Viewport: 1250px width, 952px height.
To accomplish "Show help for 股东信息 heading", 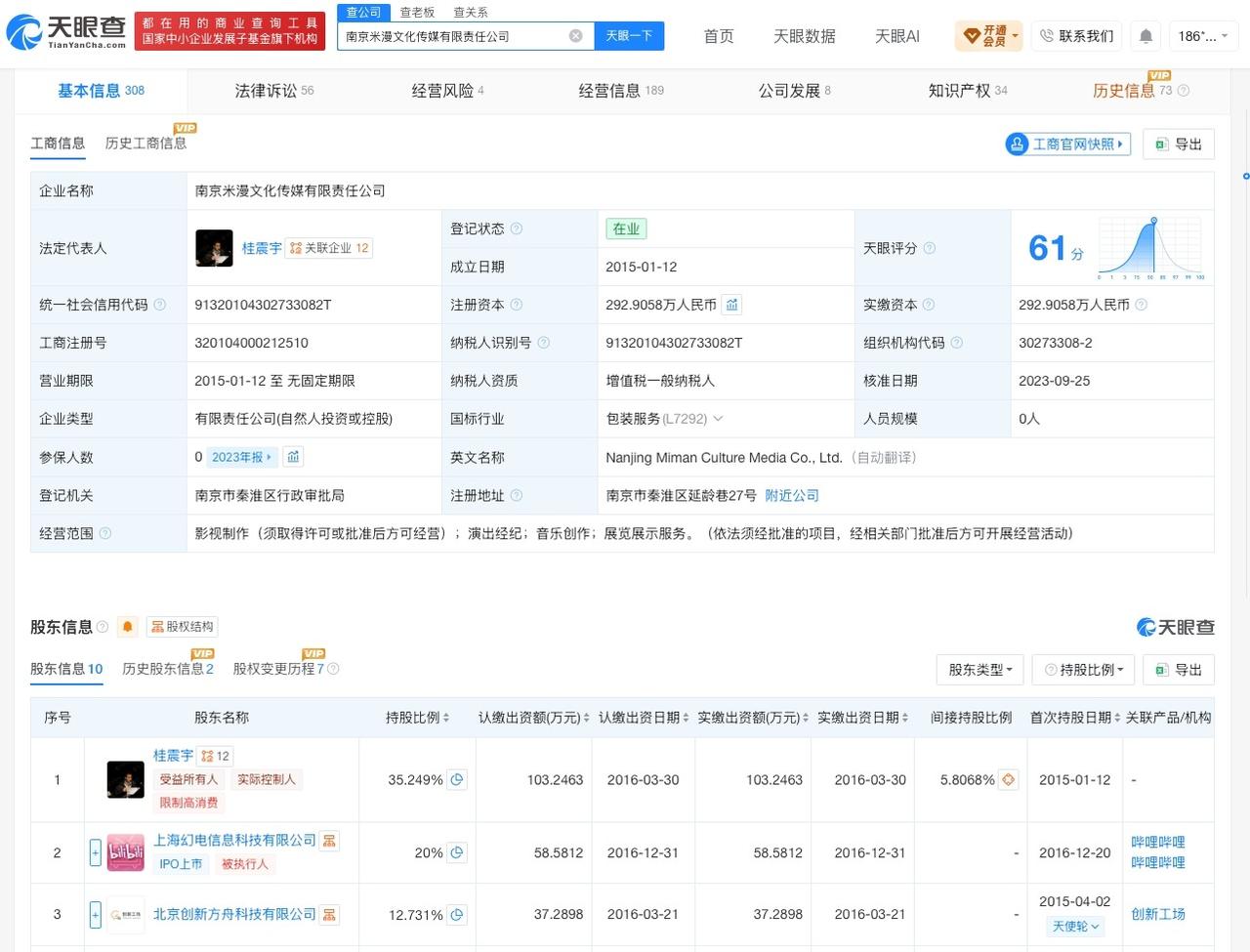I will tap(103, 627).
